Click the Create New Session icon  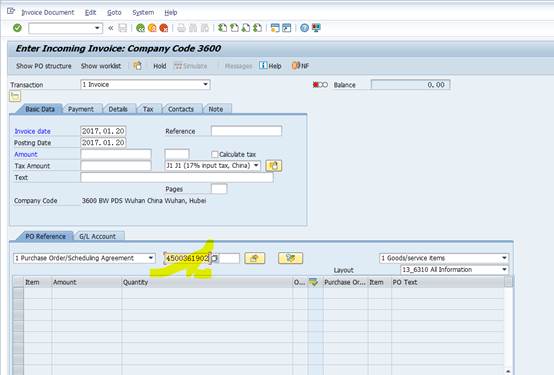[x=275, y=28]
